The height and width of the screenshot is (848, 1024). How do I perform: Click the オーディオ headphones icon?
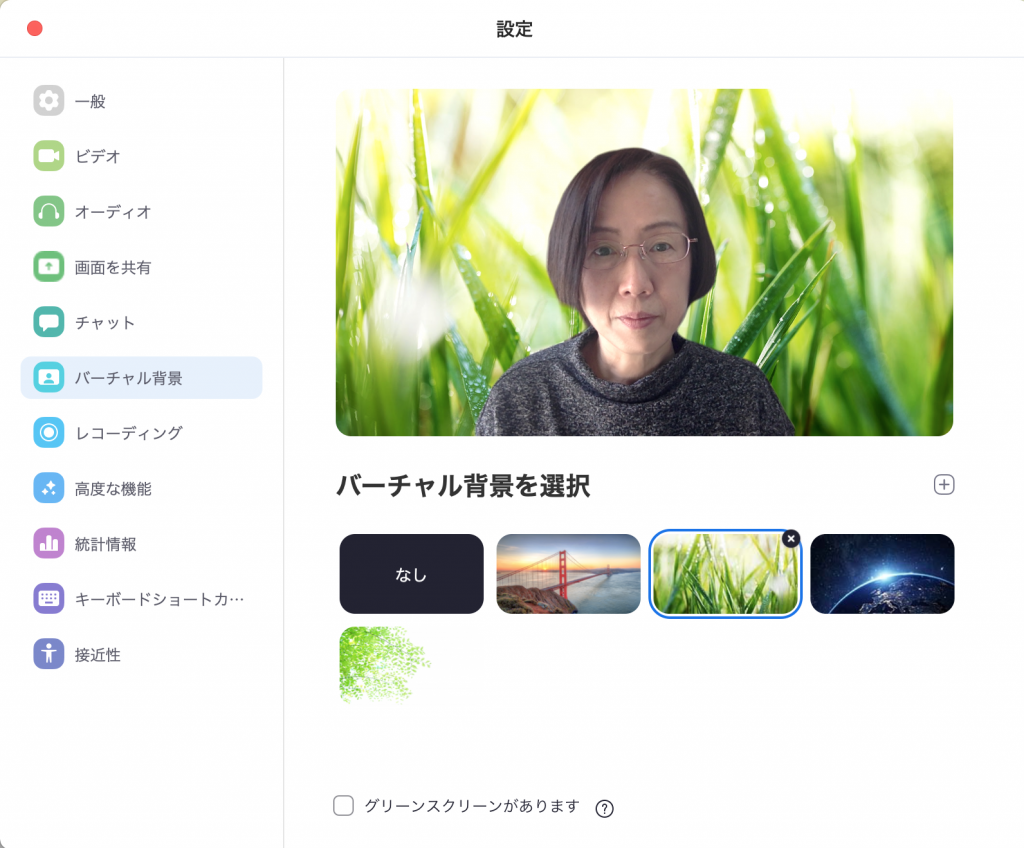[48, 211]
